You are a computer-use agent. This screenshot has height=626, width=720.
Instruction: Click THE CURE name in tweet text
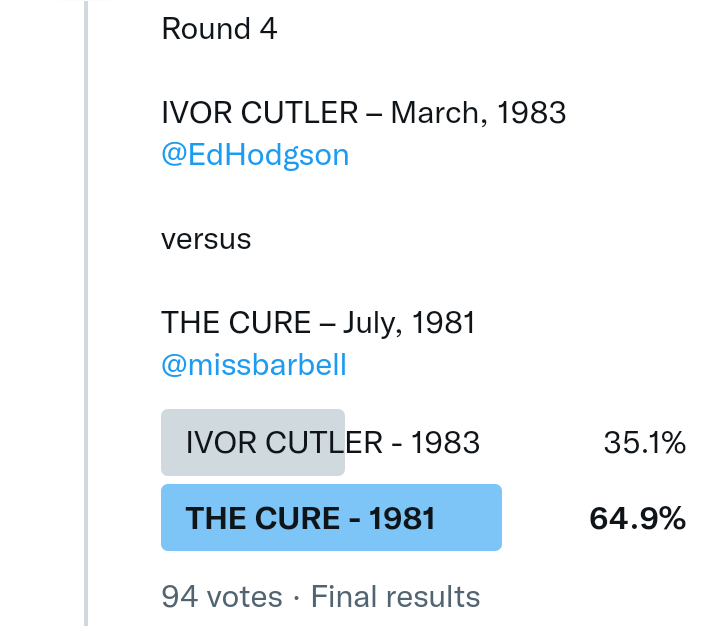click(235, 323)
